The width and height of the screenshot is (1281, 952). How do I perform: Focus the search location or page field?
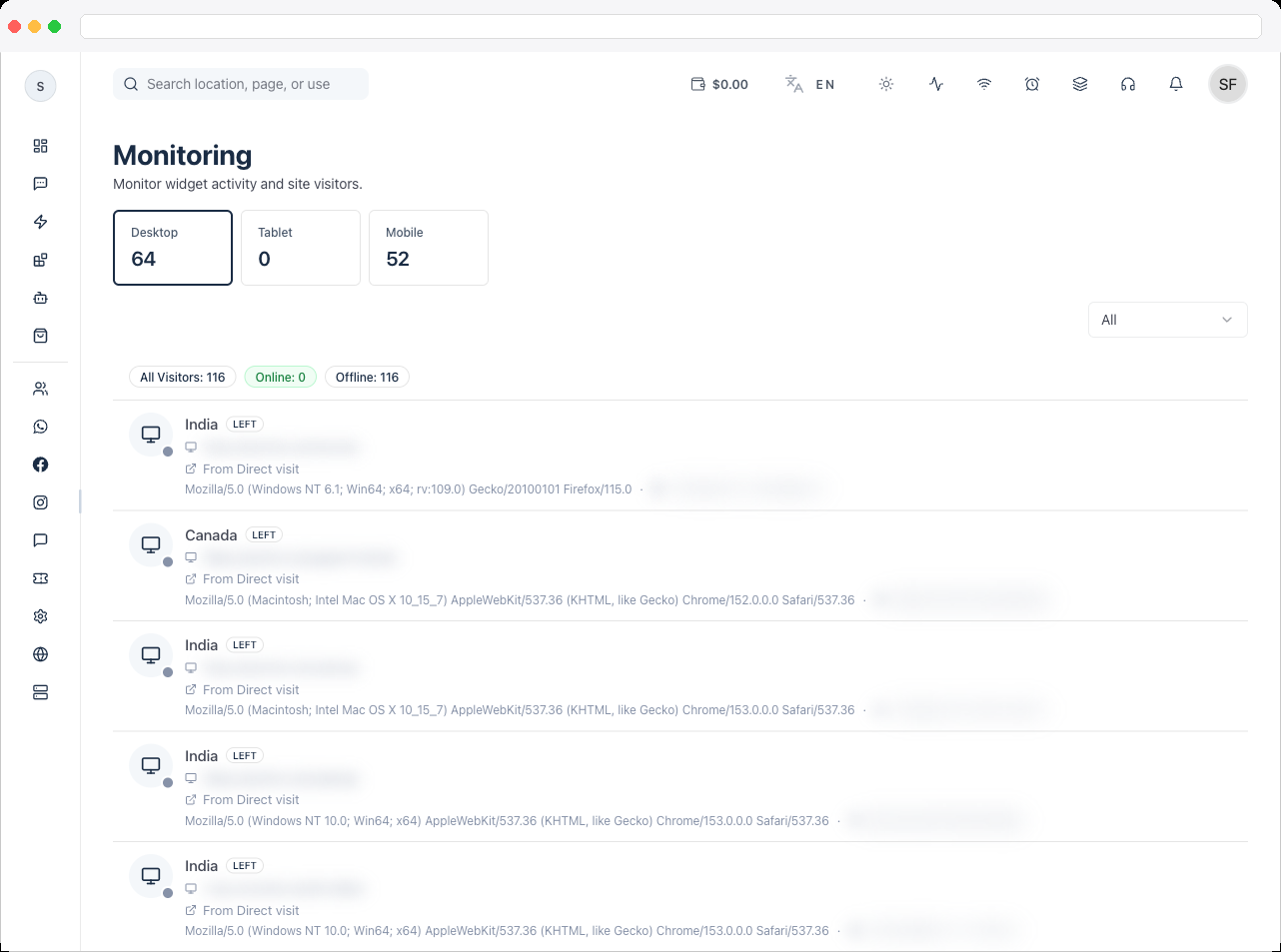click(x=241, y=84)
